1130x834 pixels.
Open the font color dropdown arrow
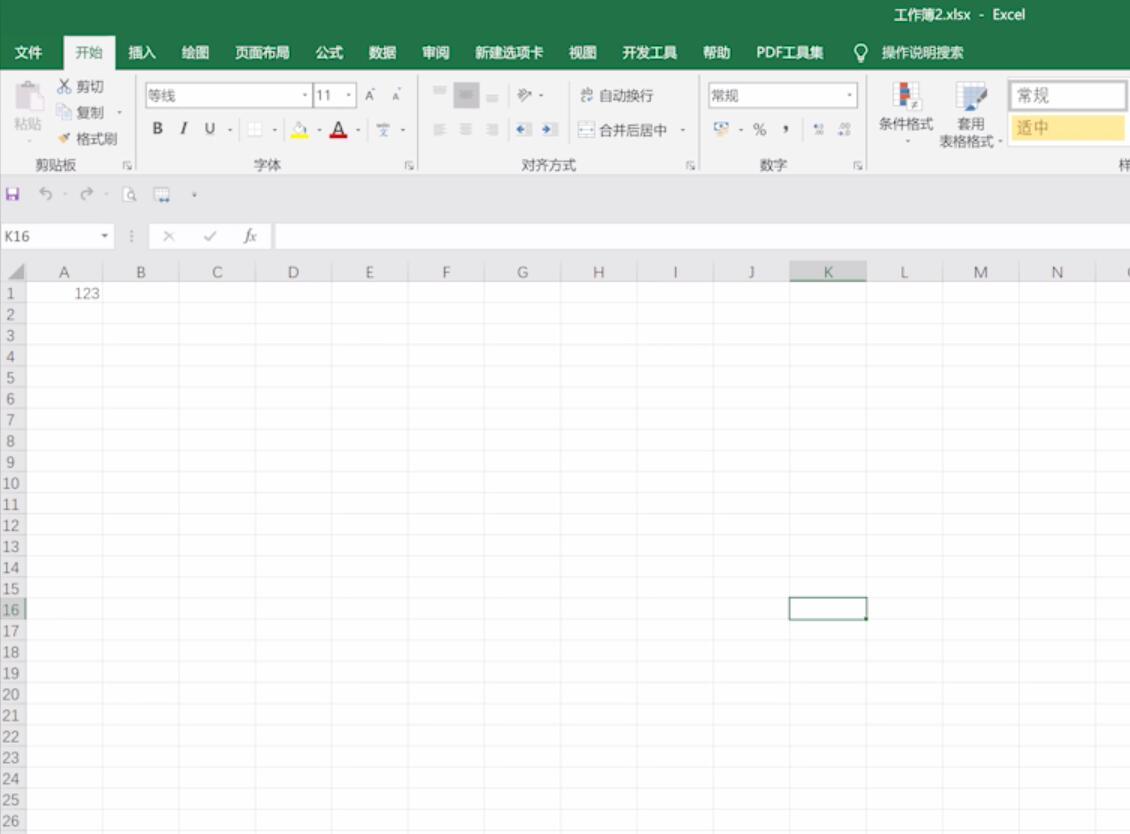click(358, 130)
